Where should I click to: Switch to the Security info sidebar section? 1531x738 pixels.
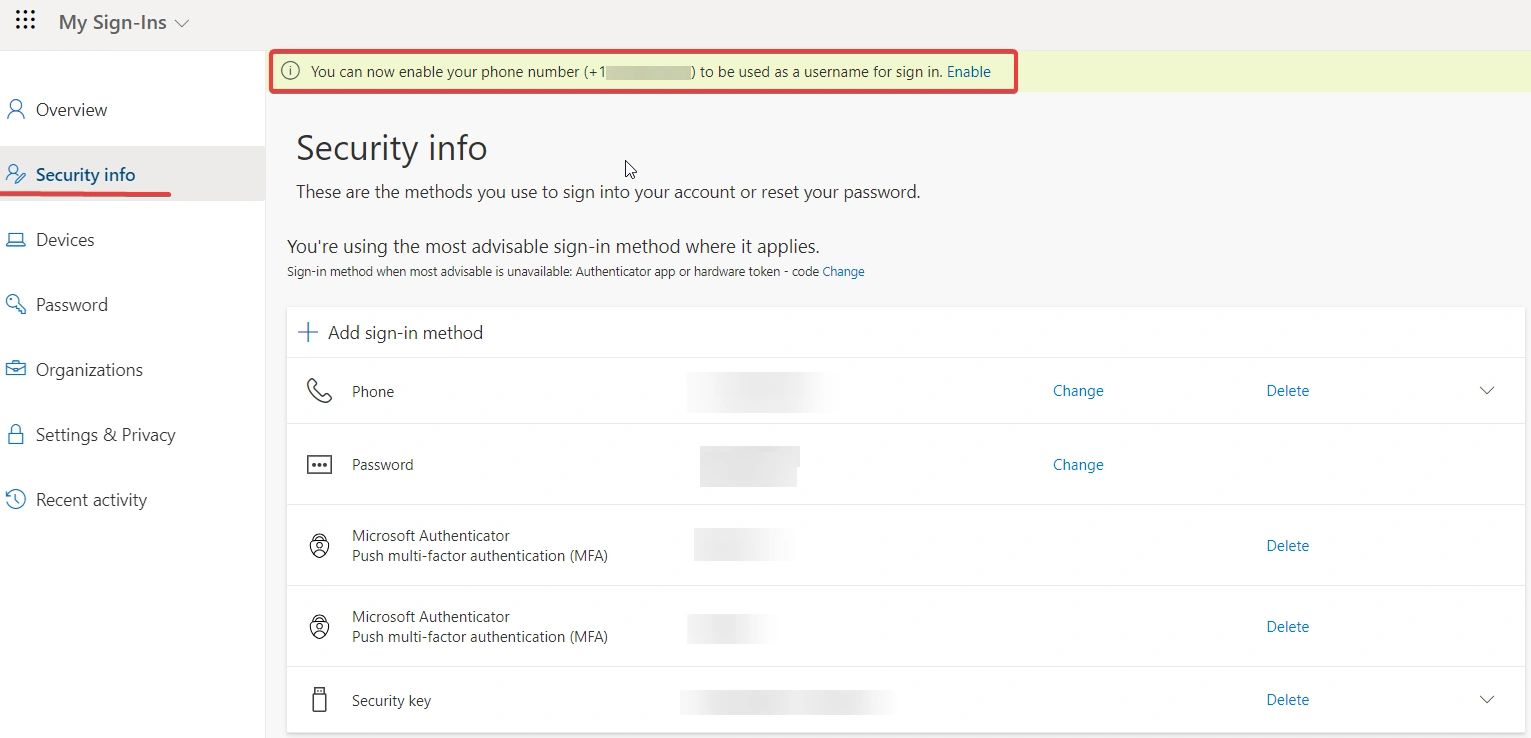click(x=85, y=173)
